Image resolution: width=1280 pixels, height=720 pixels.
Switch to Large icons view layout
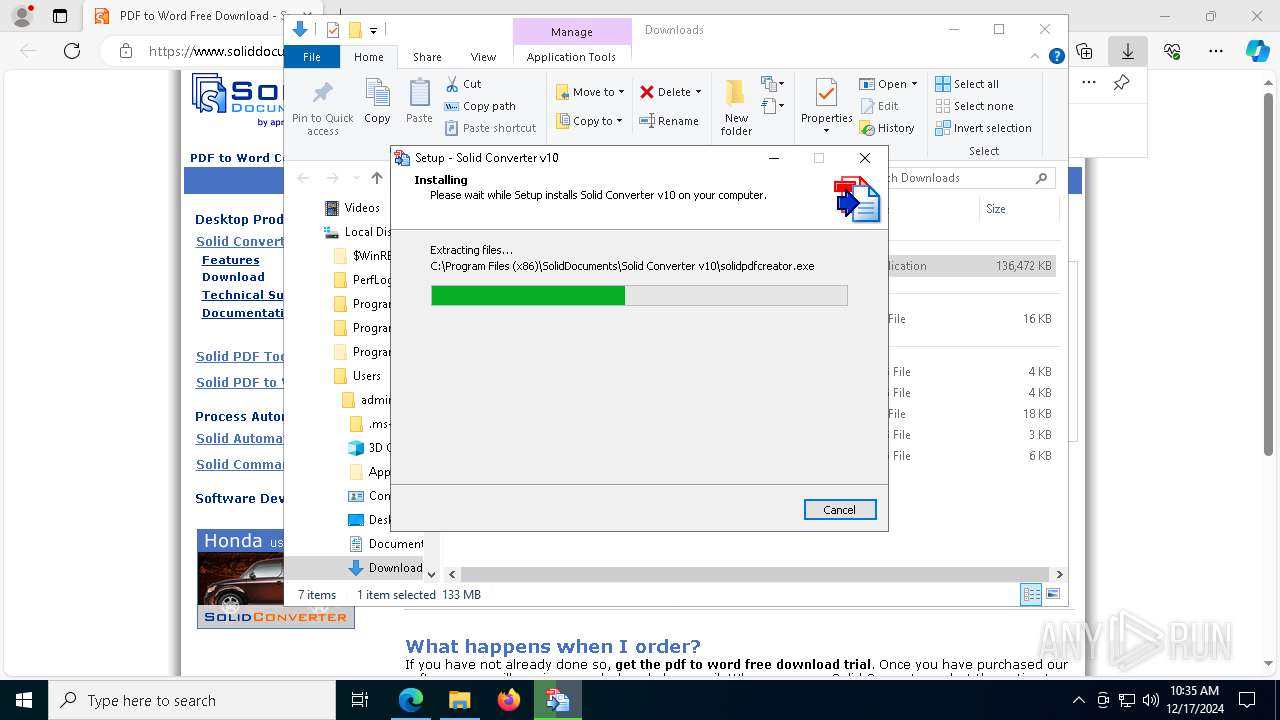click(1052, 595)
